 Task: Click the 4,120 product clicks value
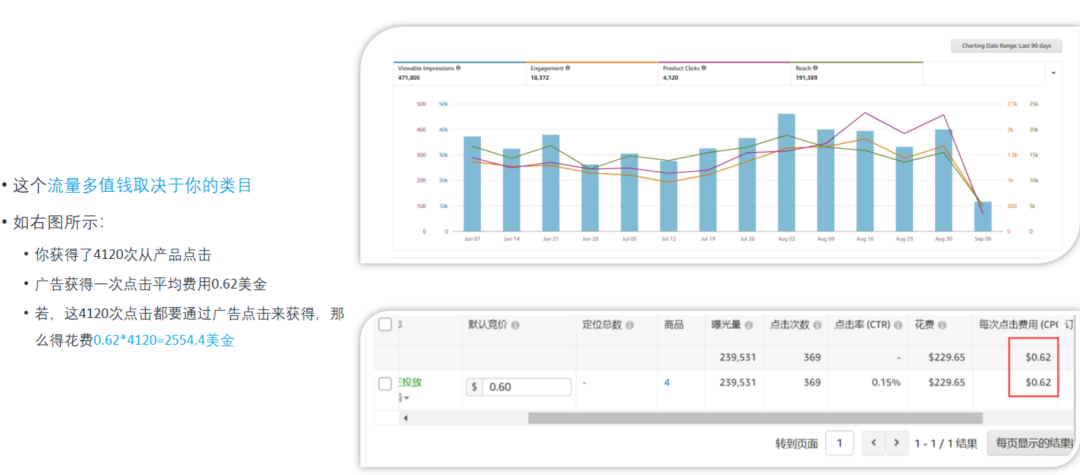671,78
